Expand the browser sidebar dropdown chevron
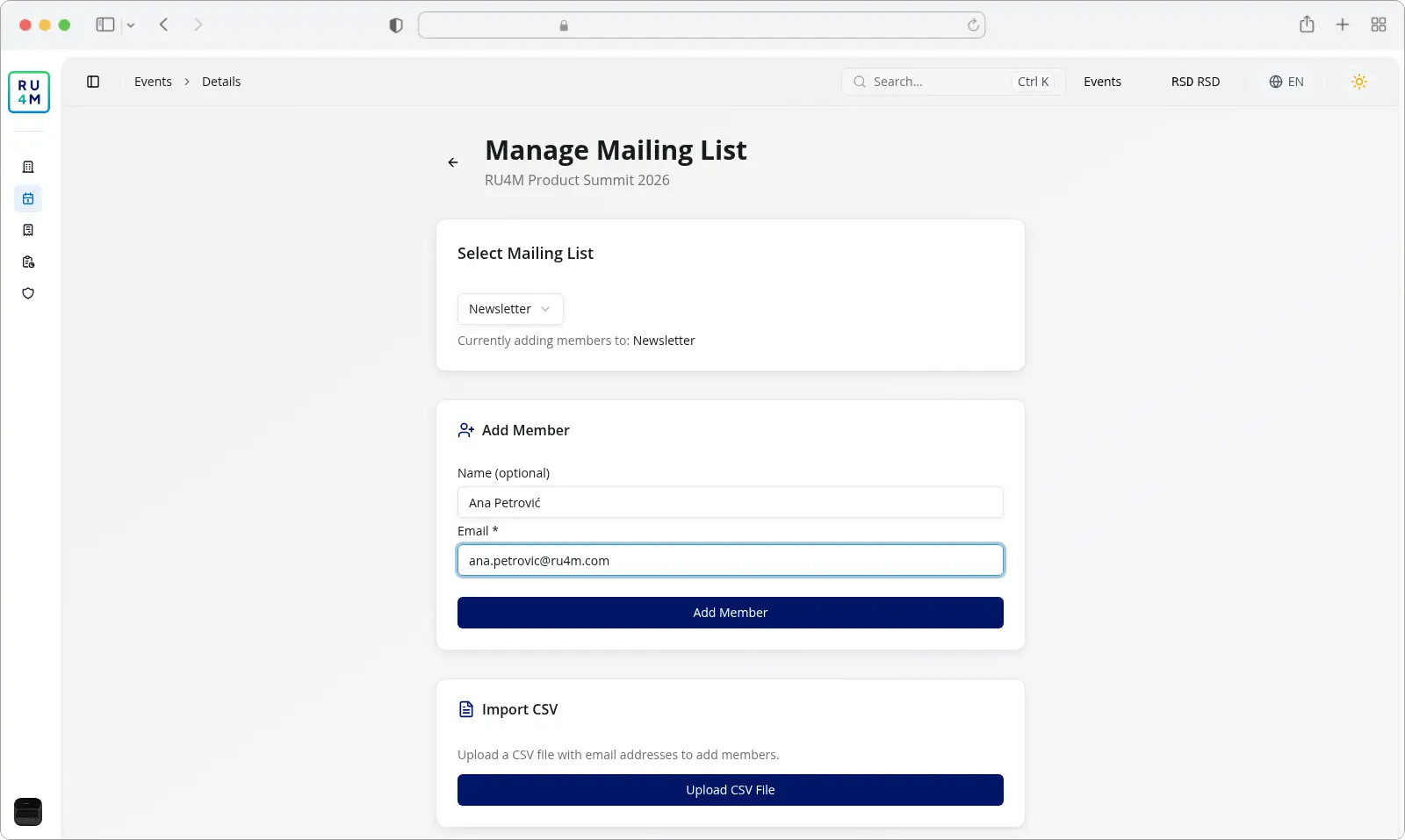 click(131, 25)
